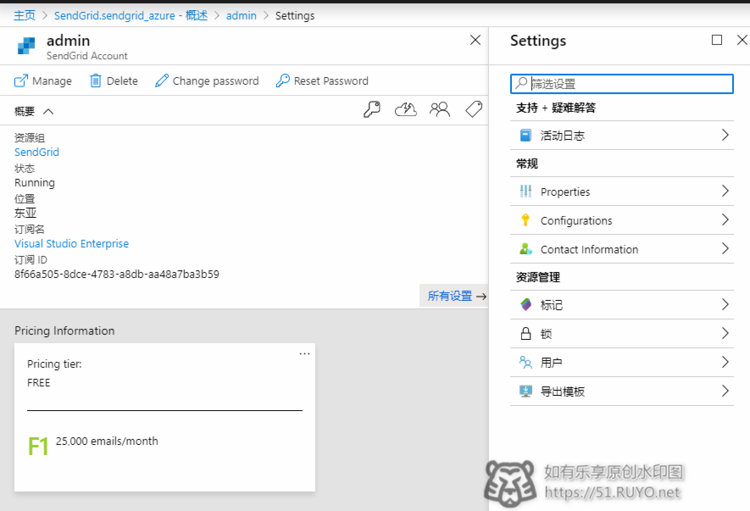This screenshot has height=511, width=750.
Task: Click the 用户 people icon
Action: [525, 362]
